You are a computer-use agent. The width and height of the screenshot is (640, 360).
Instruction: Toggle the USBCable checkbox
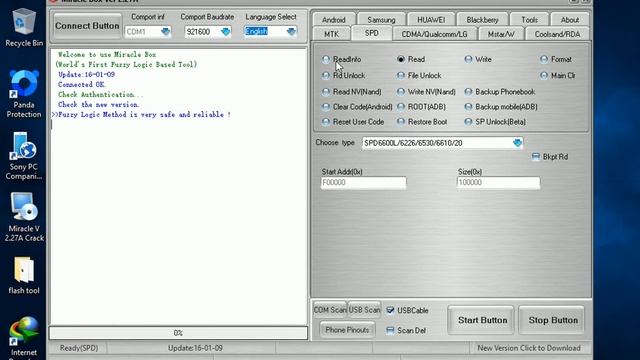[390, 311]
